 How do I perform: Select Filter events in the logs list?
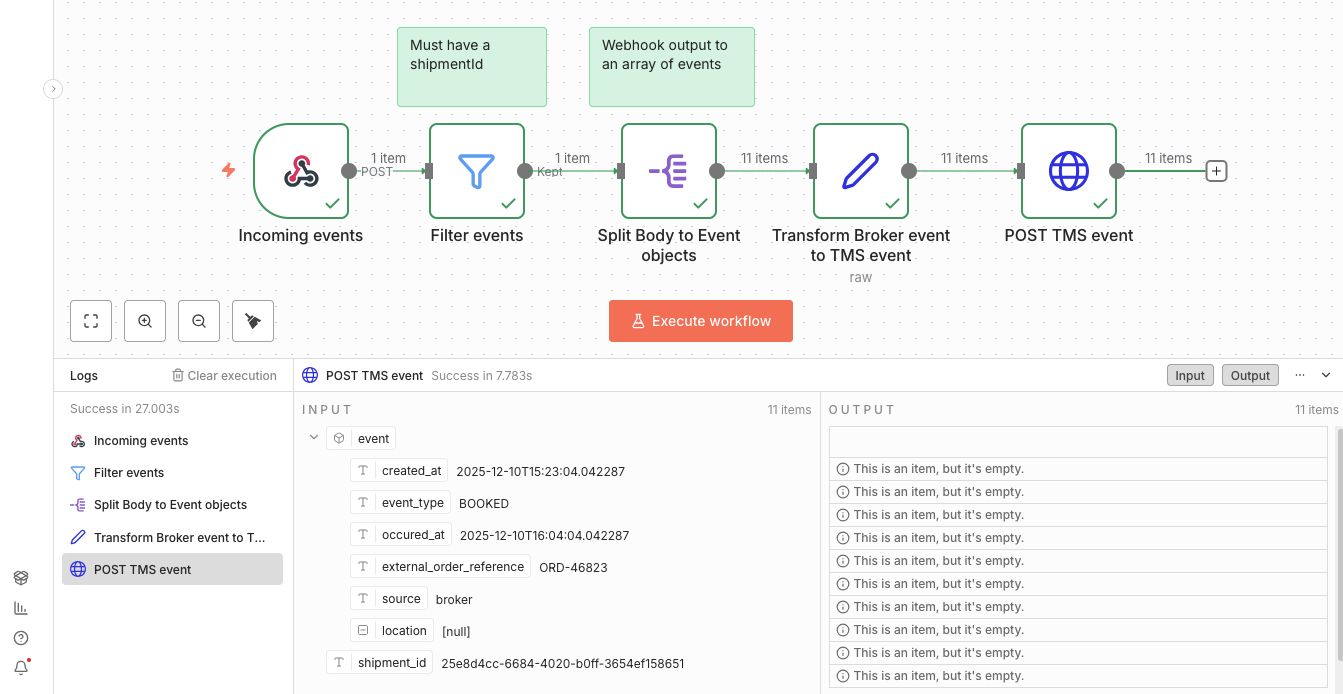pyautogui.click(x=128, y=473)
